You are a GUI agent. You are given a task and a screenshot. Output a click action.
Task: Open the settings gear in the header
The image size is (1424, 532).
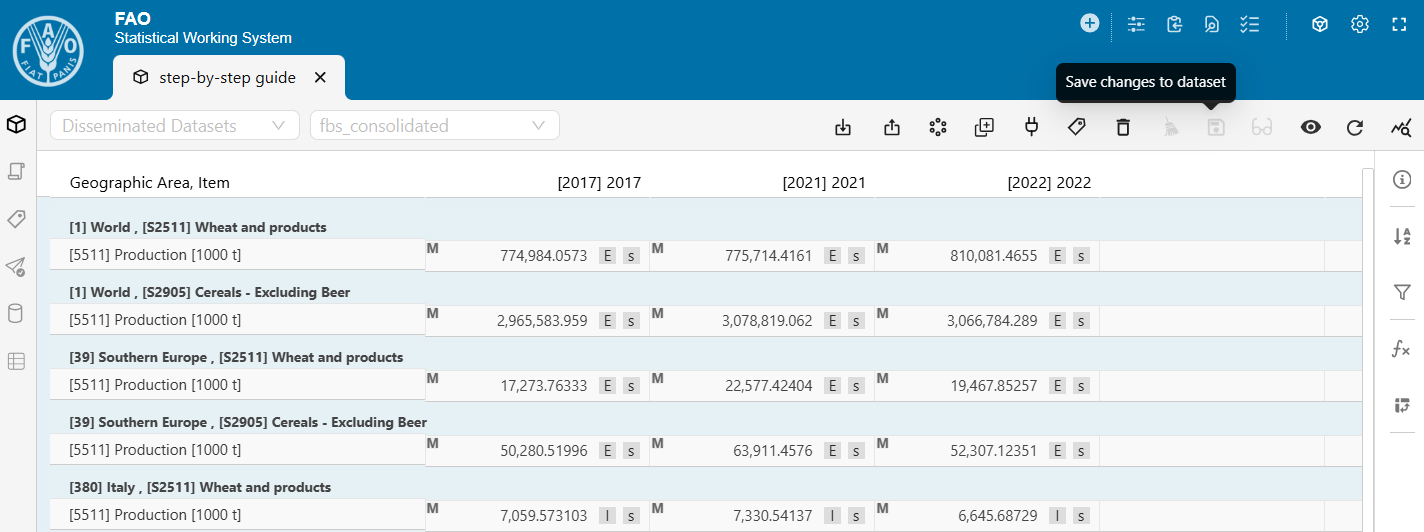click(1360, 25)
